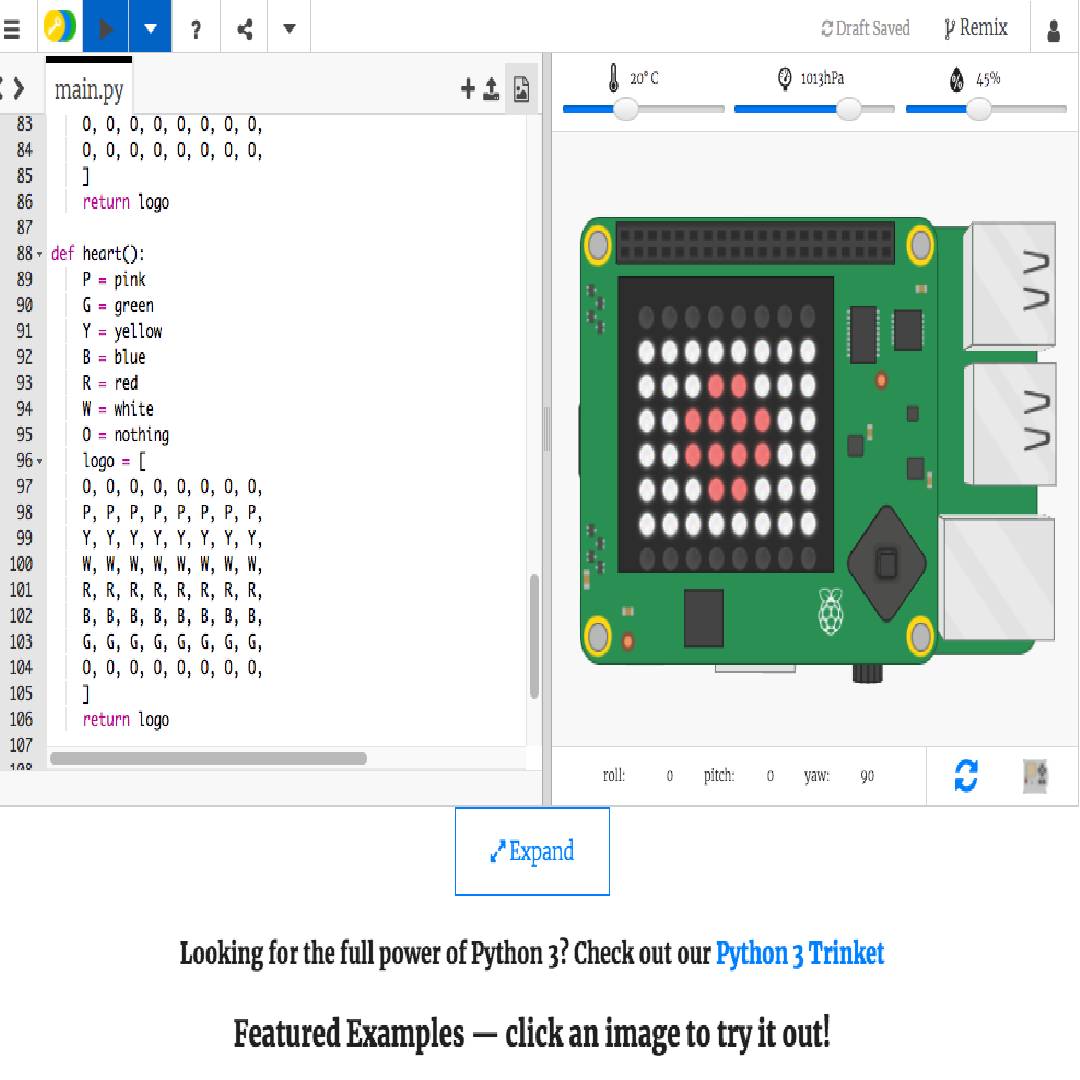The width and height of the screenshot is (1080, 1080).
Task: Open the hamburger menu
Action: click(x=12, y=28)
